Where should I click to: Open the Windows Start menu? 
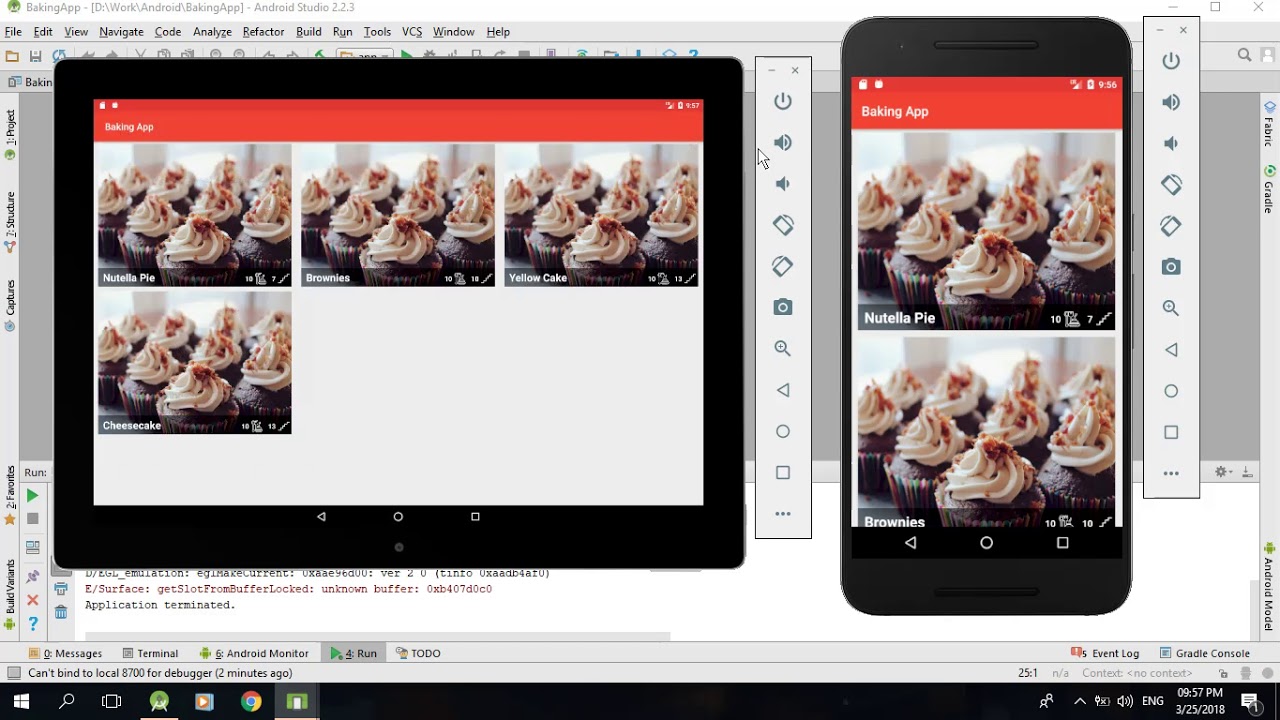click(x=21, y=701)
